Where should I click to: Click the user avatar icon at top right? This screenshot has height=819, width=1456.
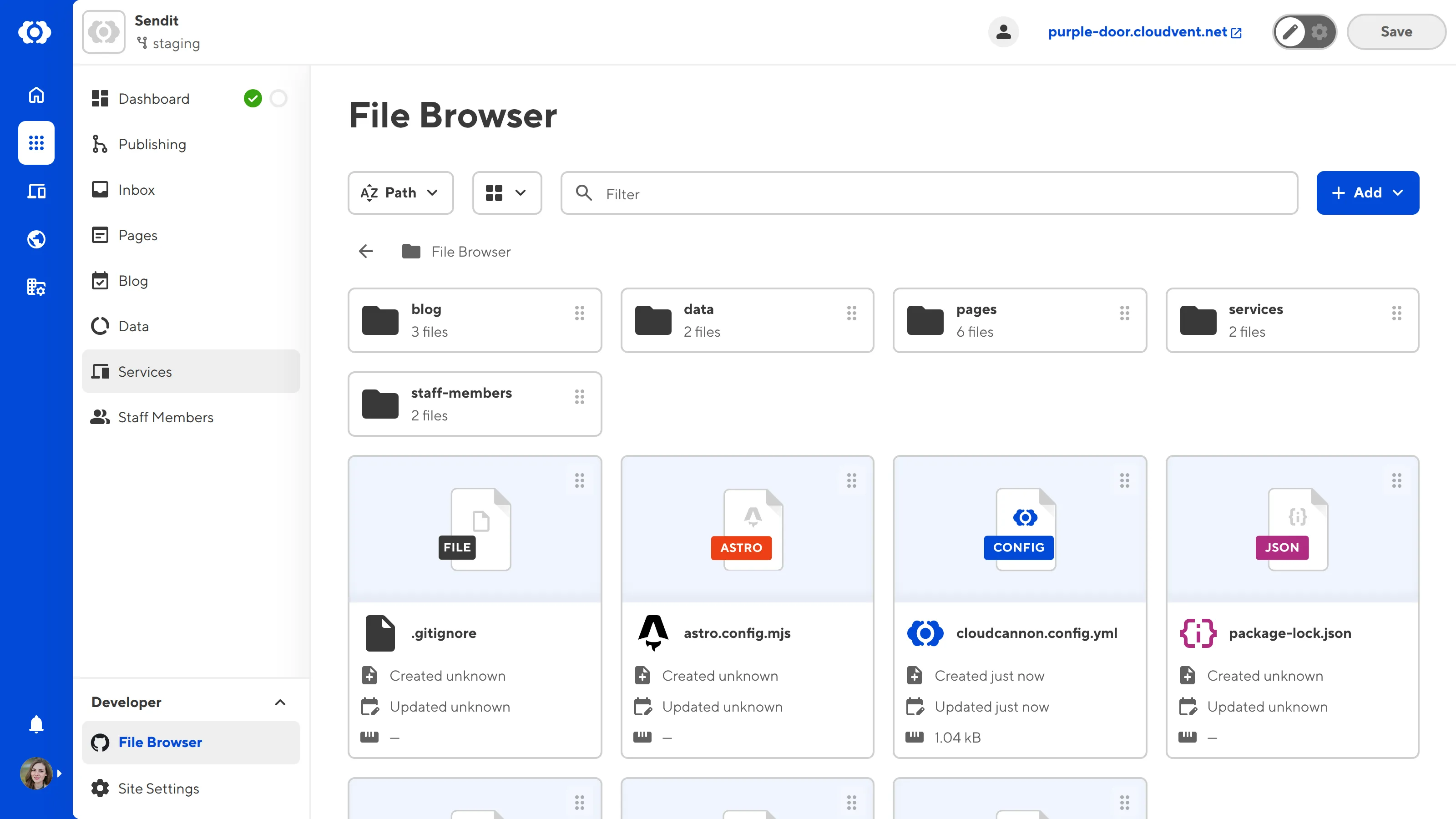pyautogui.click(x=1003, y=32)
